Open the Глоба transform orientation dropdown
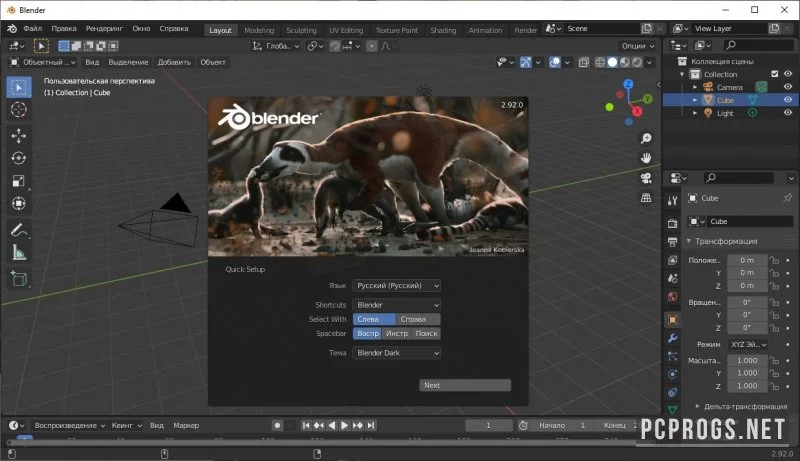The image size is (800, 461). [x=276, y=46]
